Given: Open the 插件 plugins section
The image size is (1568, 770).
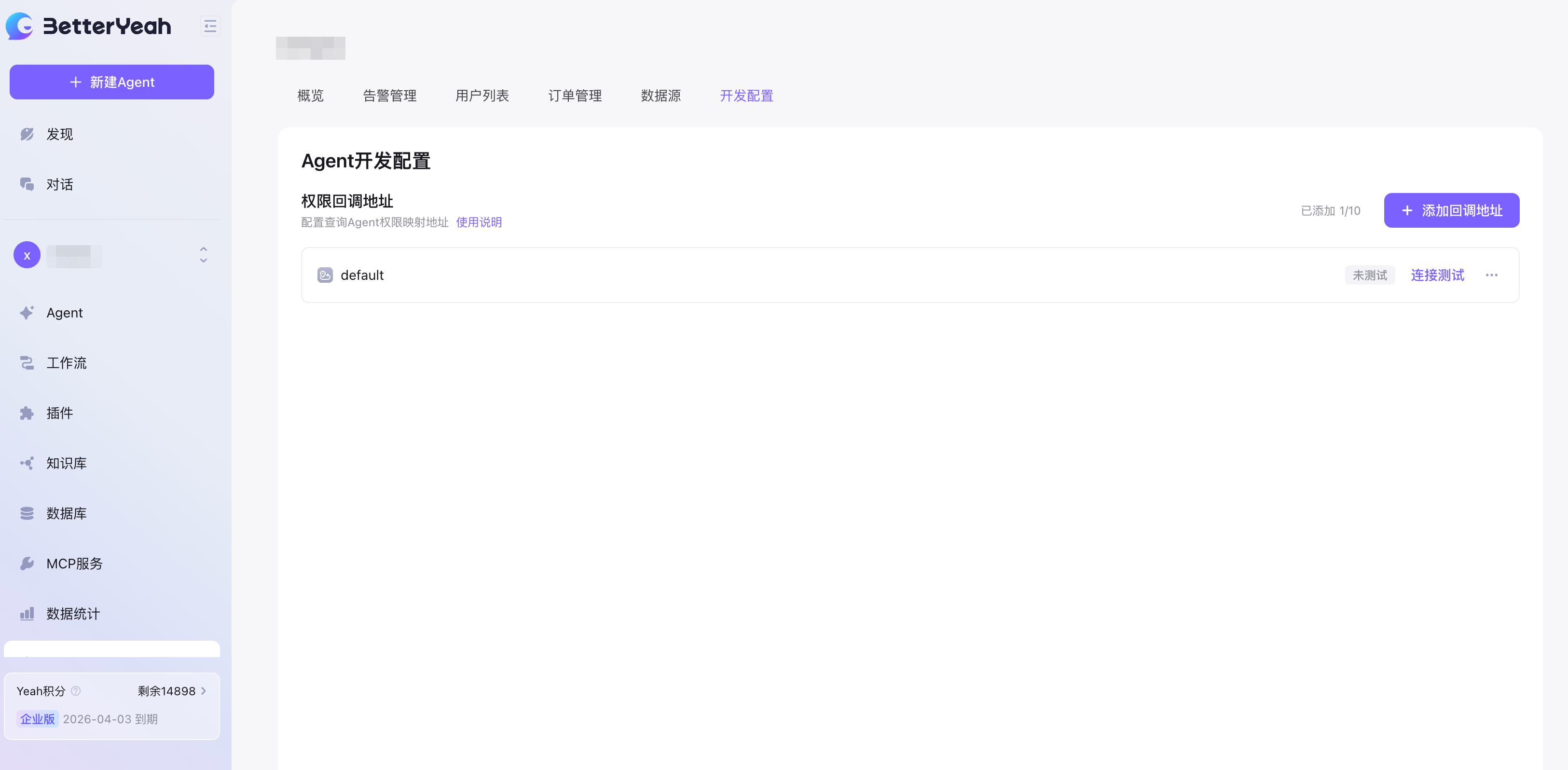Looking at the screenshot, I should (59, 413).
